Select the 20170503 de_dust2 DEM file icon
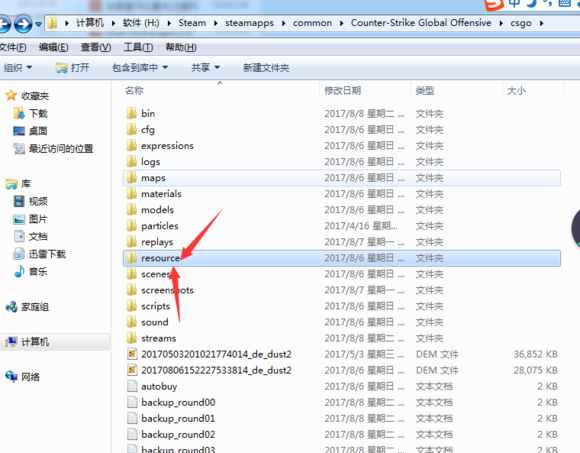Image resolution: width=580 pixels, height=453 pixels. [132, 354]
